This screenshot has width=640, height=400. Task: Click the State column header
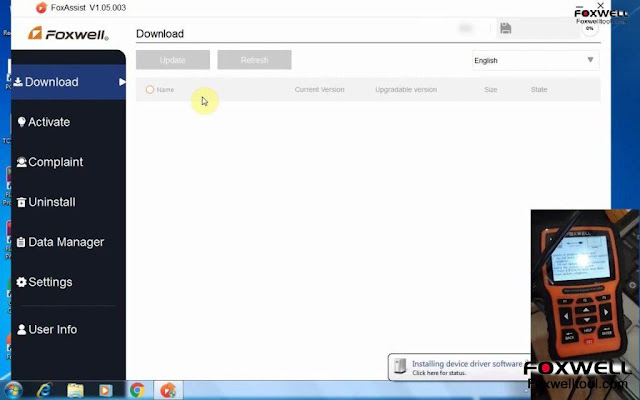click(x=539, y=89)
